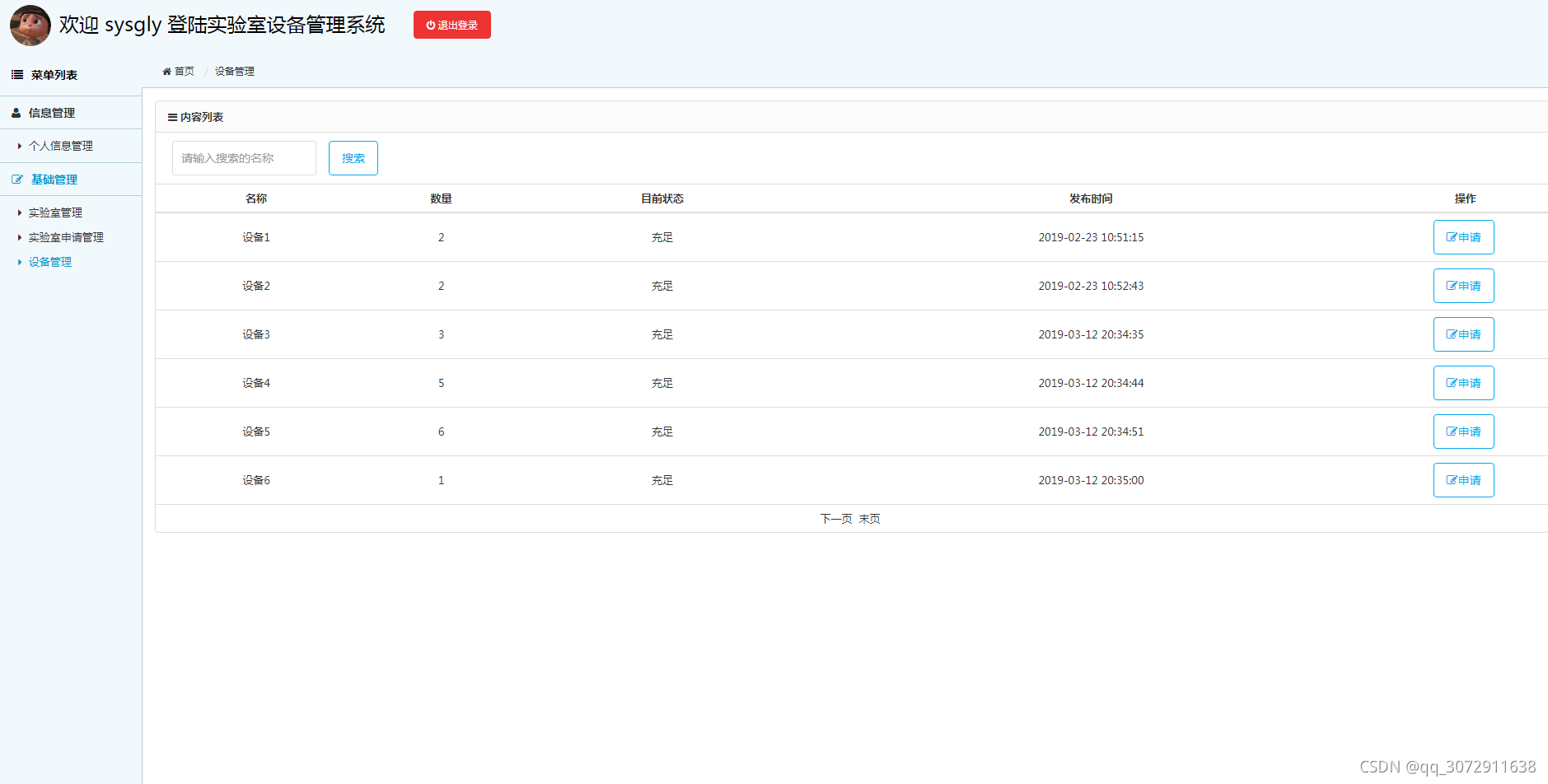Click the 菜单列表 sidebar heading
The height and width of the screenshot is (784, 1548).
pos(54,75)
